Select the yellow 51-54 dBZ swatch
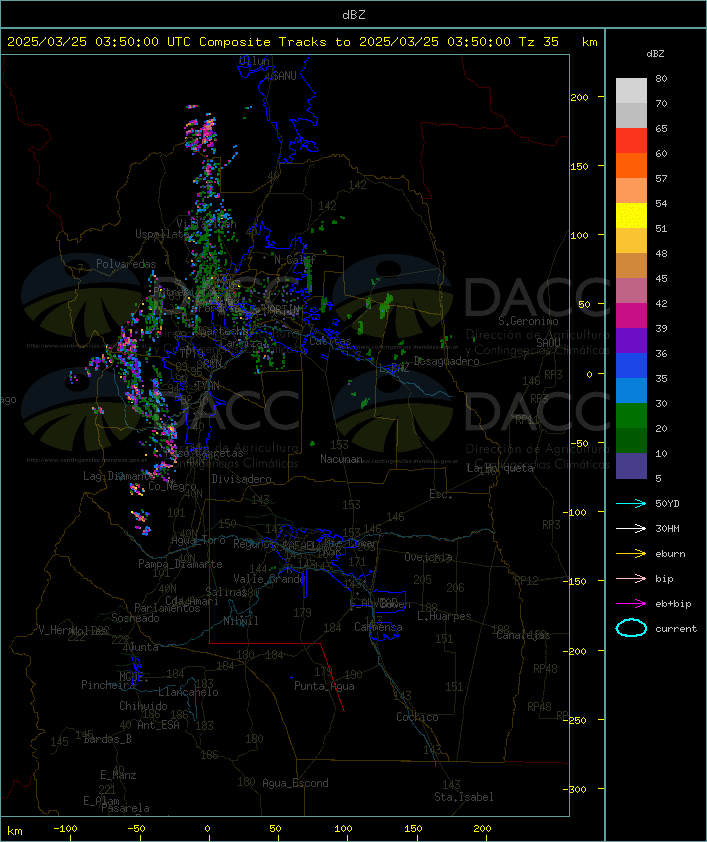 (x=631, y=216)
